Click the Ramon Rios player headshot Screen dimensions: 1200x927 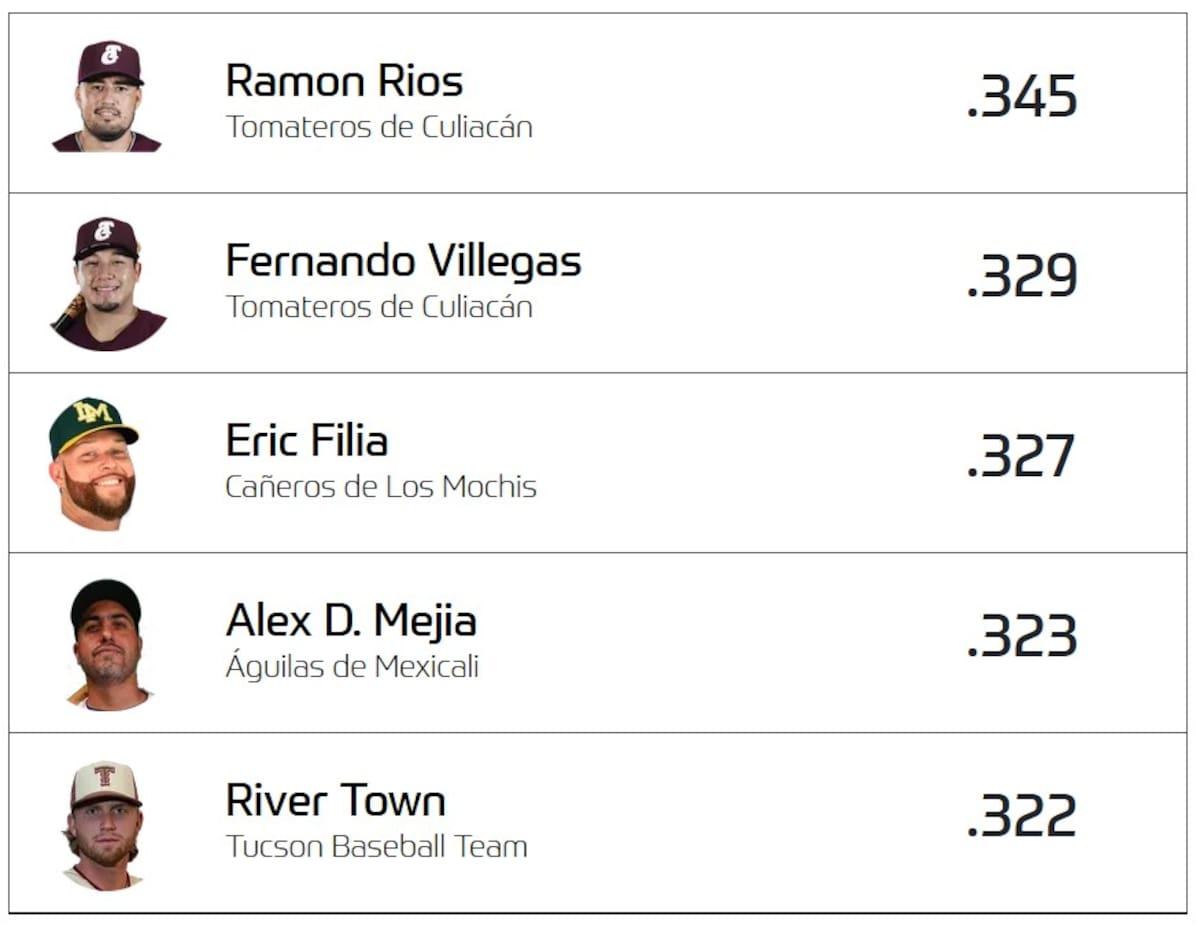pos(107,97)
